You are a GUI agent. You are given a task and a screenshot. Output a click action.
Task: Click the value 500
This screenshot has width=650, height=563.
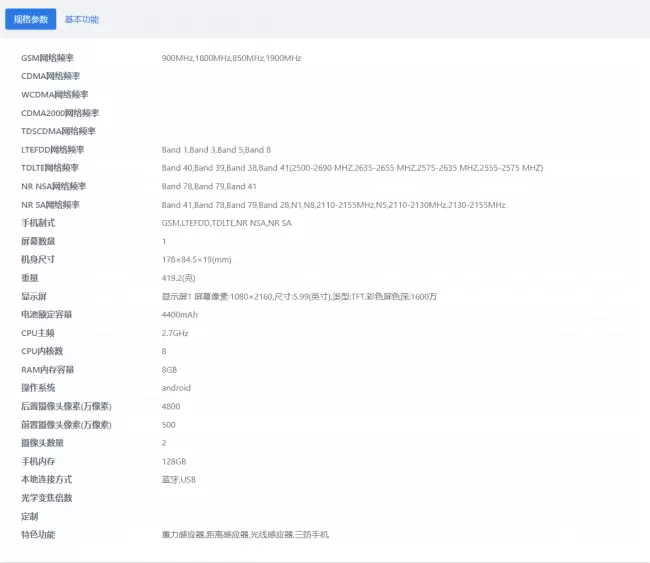(x=169, y=425)
